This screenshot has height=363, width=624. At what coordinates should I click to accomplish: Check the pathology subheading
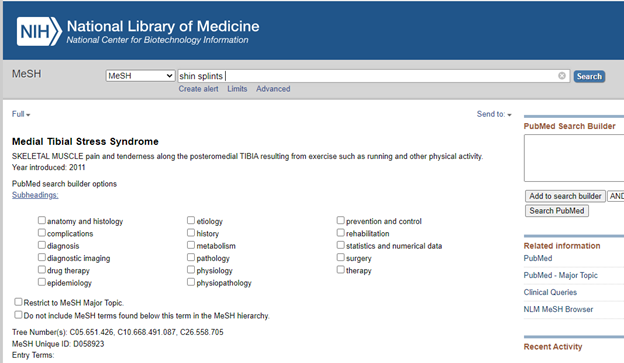point(191,257)
